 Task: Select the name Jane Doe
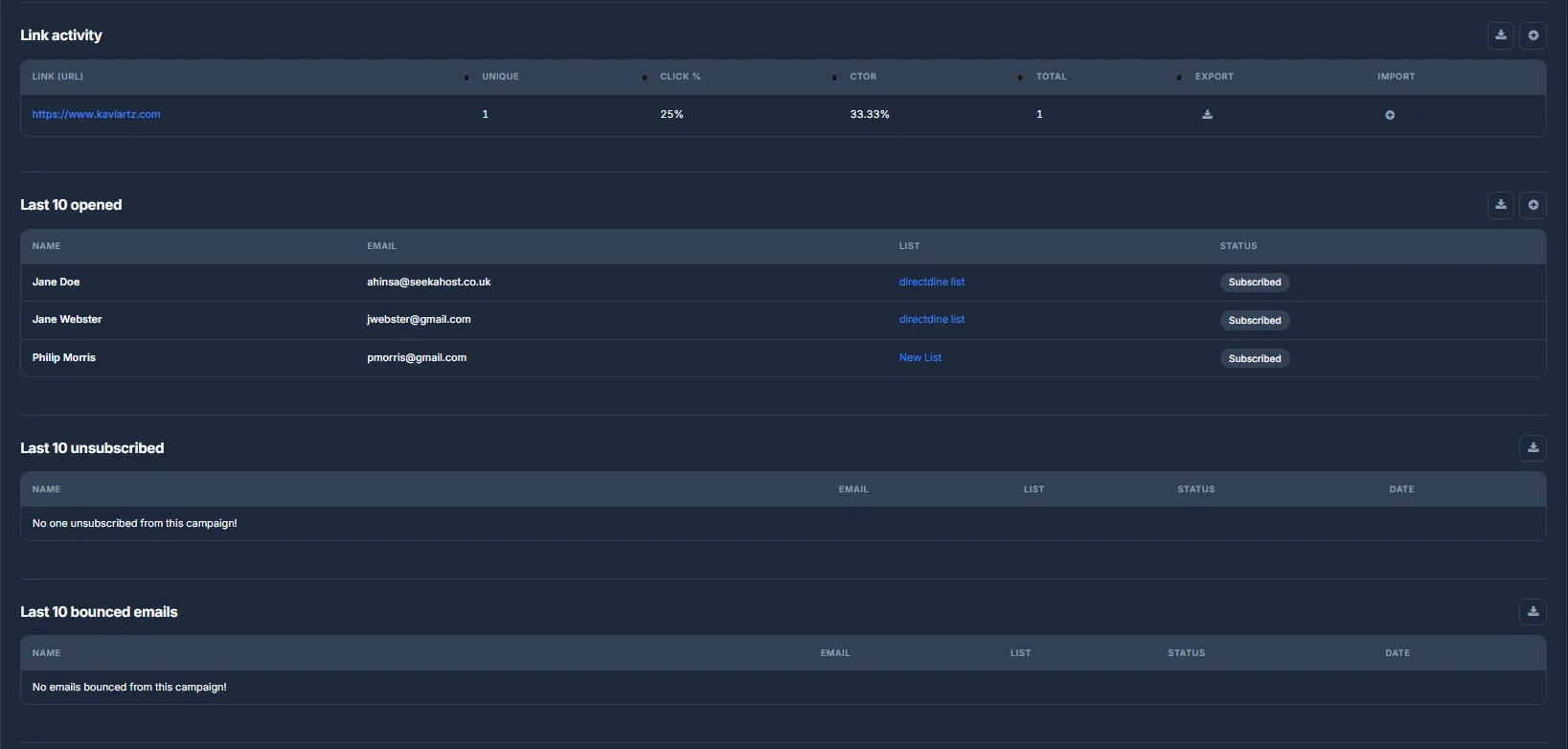pyautogui.click(x=56, y=283)
